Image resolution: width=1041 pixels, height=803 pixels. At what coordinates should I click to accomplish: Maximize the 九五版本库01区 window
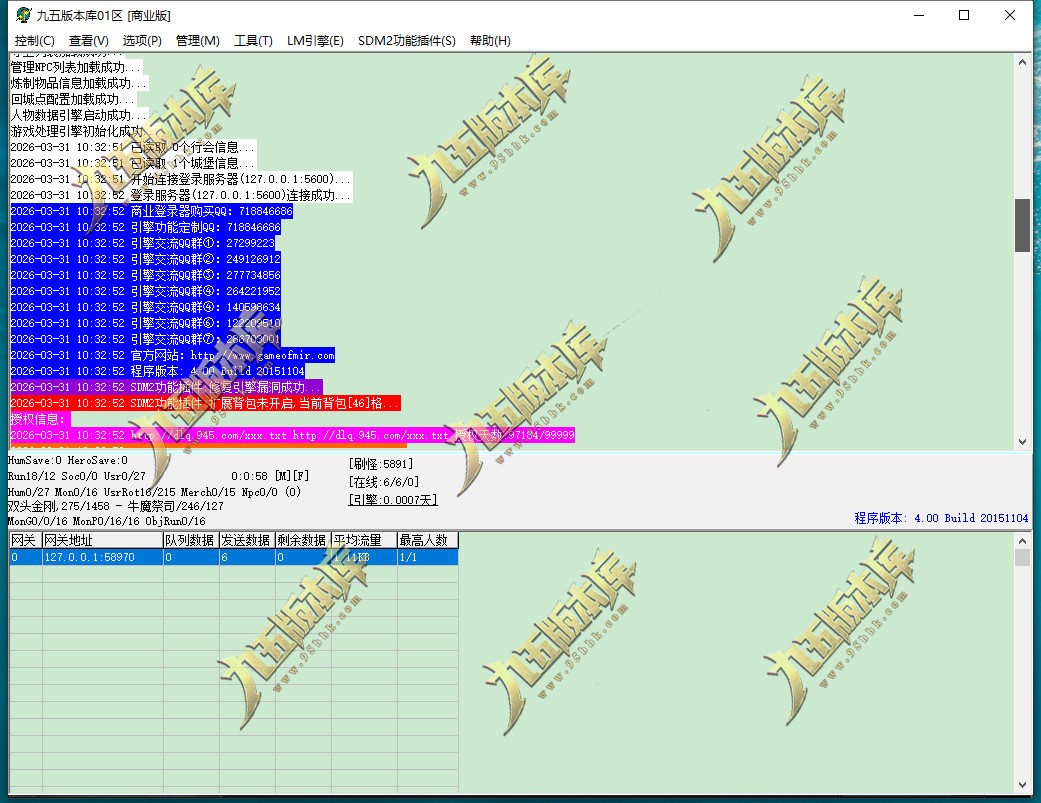964,15
